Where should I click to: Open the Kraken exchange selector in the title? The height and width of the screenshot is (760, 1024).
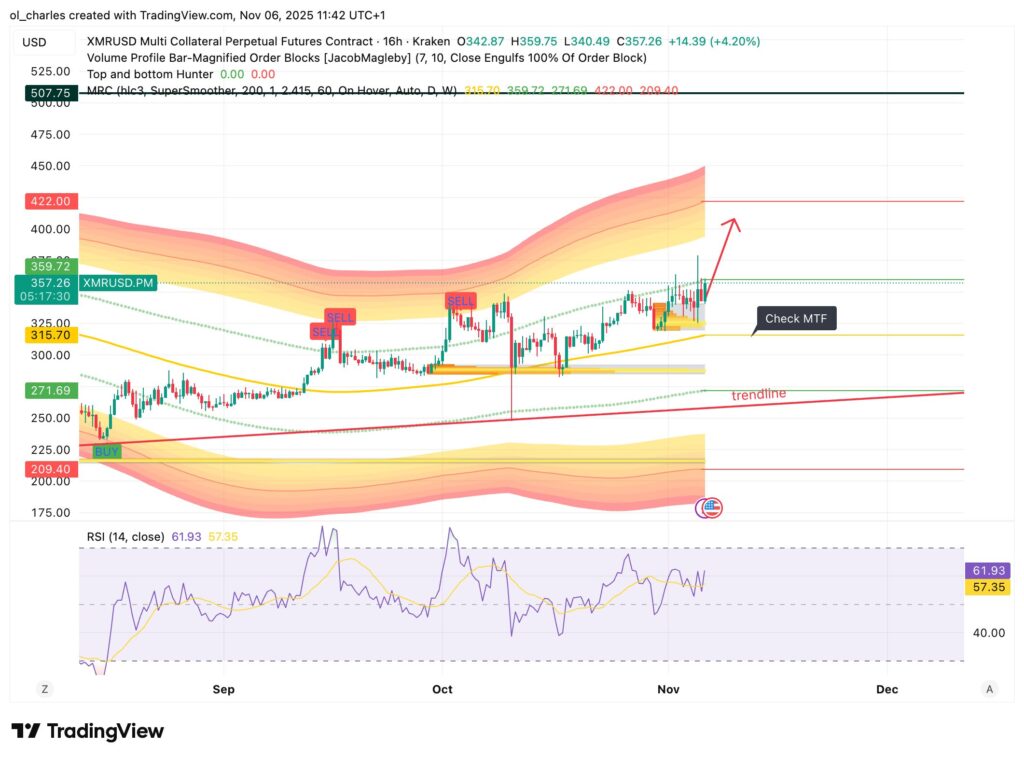(432, 42)
